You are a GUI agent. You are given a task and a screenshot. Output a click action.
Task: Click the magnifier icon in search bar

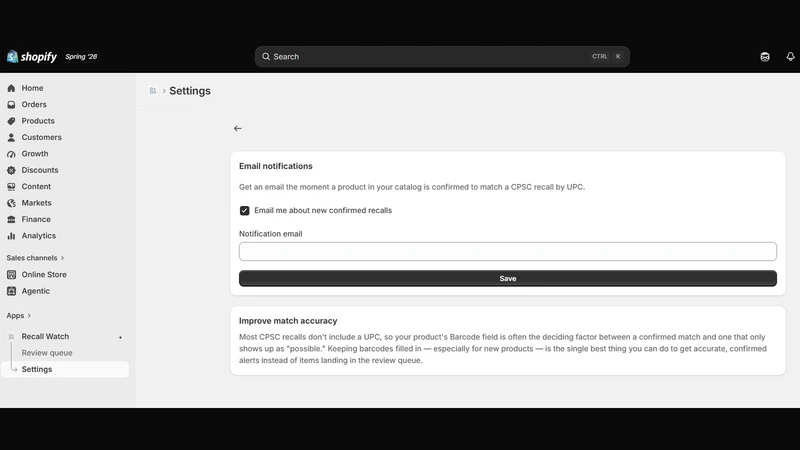point(266,57)
